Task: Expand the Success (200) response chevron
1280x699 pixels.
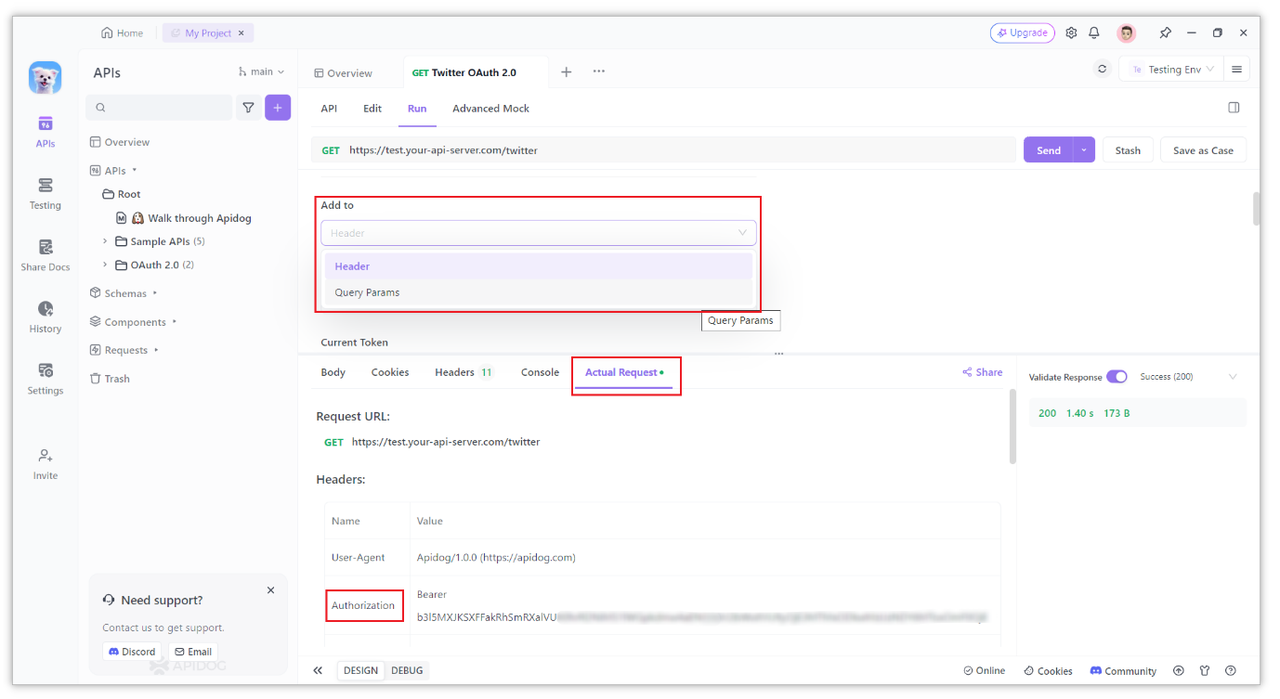Action: [1232, 377]
